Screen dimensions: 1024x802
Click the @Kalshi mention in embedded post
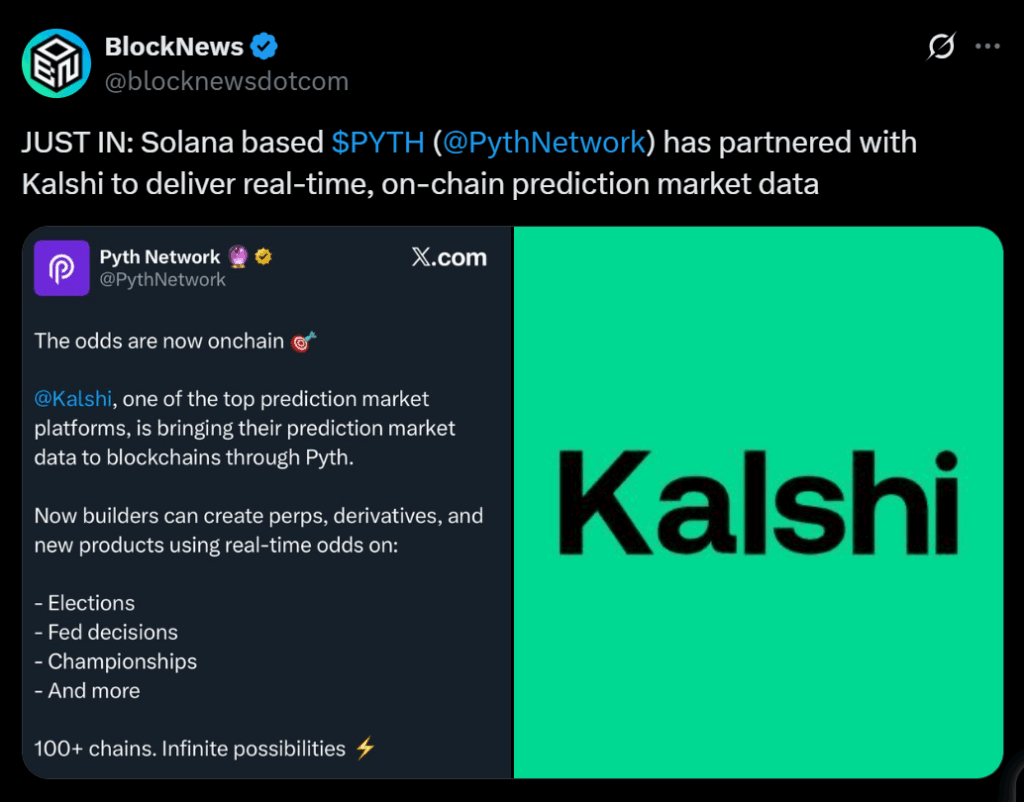coord(71,399)
